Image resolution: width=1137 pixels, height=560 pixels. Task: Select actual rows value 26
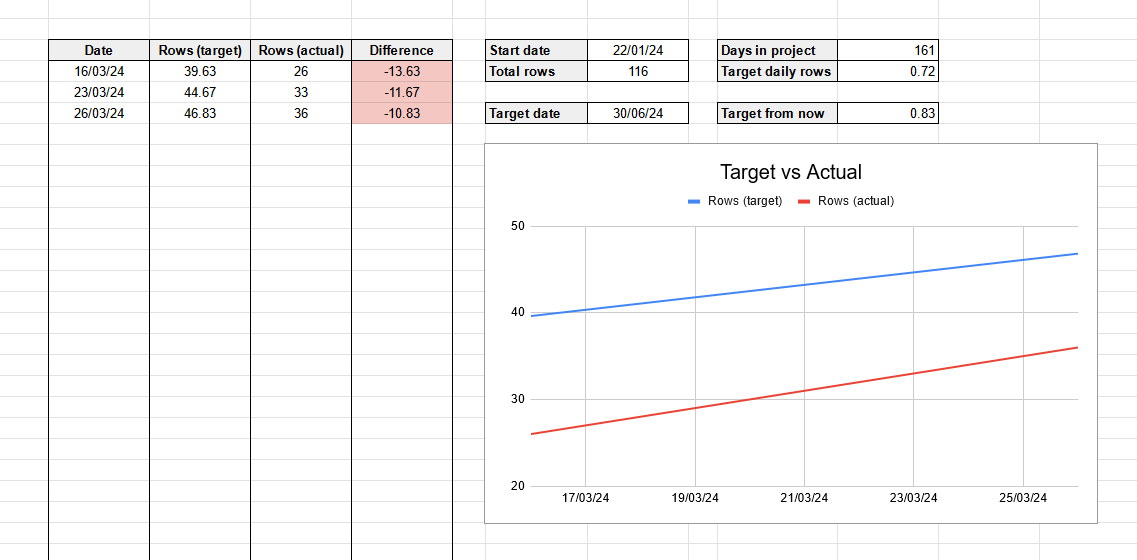click(x=301, y=72)
